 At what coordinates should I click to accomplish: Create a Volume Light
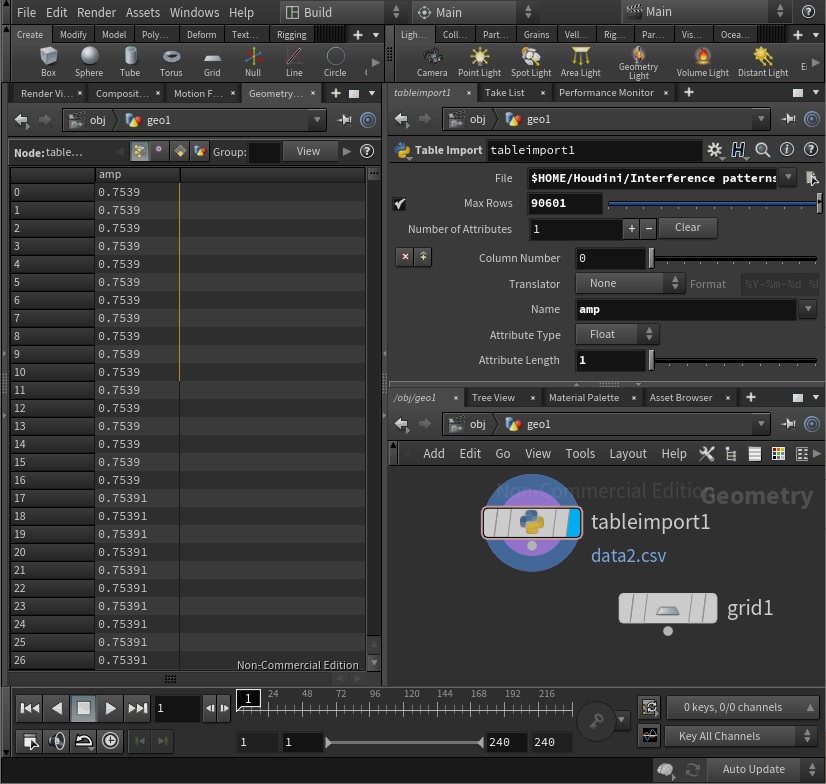coord(703,62)
